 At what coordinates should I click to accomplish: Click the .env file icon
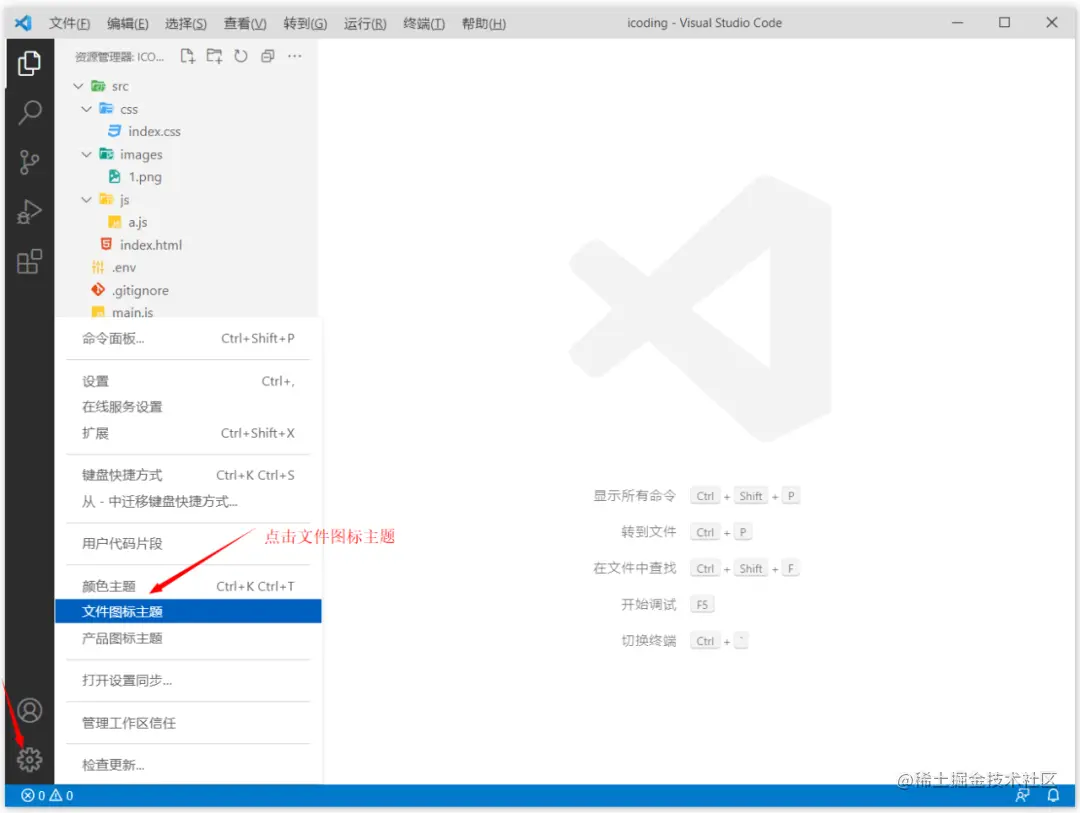point(98,267)
